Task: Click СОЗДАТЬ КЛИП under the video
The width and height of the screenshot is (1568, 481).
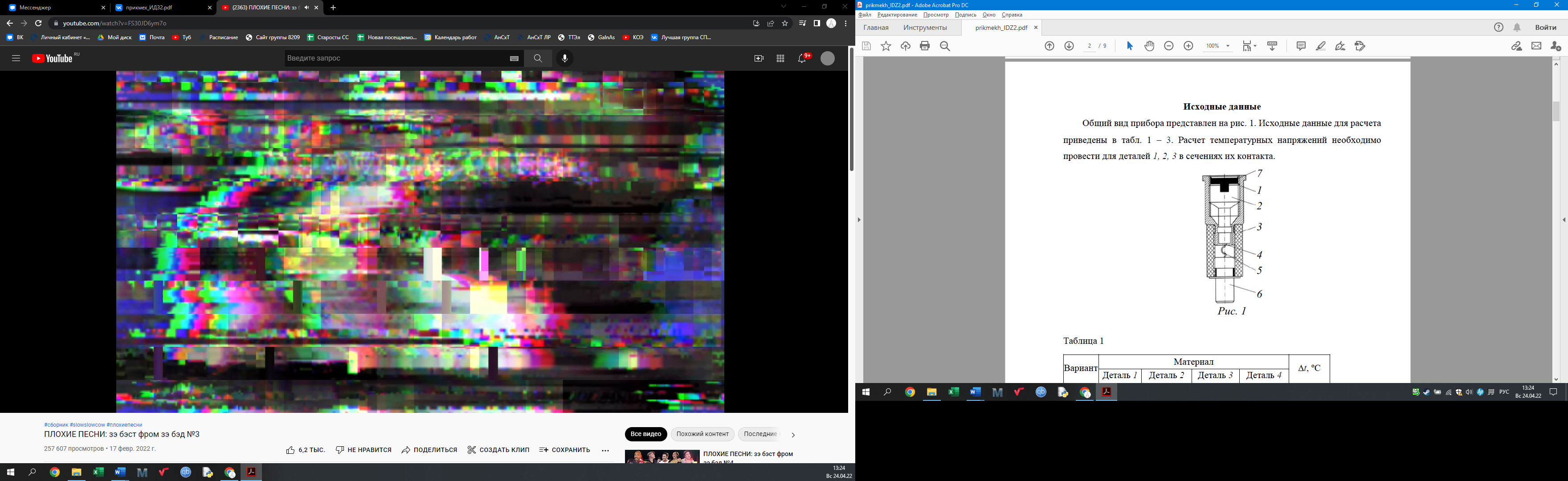Action: [x=498, y=450]
